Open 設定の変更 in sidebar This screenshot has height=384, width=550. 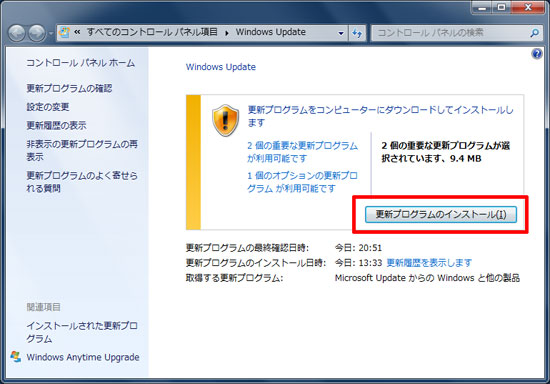pyautogui.click(x=48, y=107)
